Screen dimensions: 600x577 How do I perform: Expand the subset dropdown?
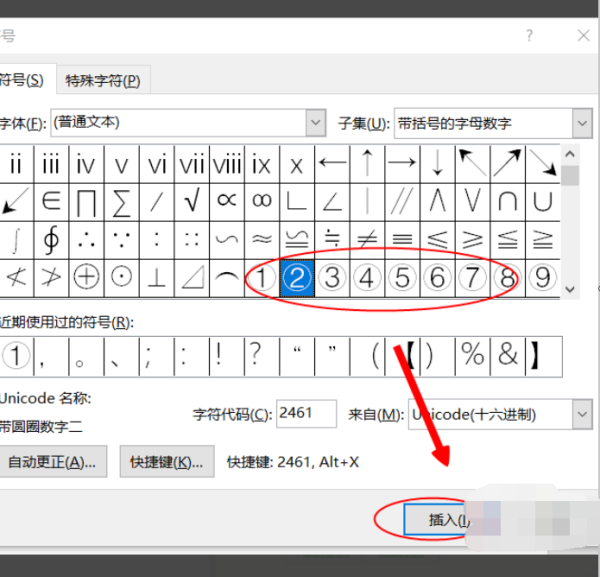tap(582, 123)
